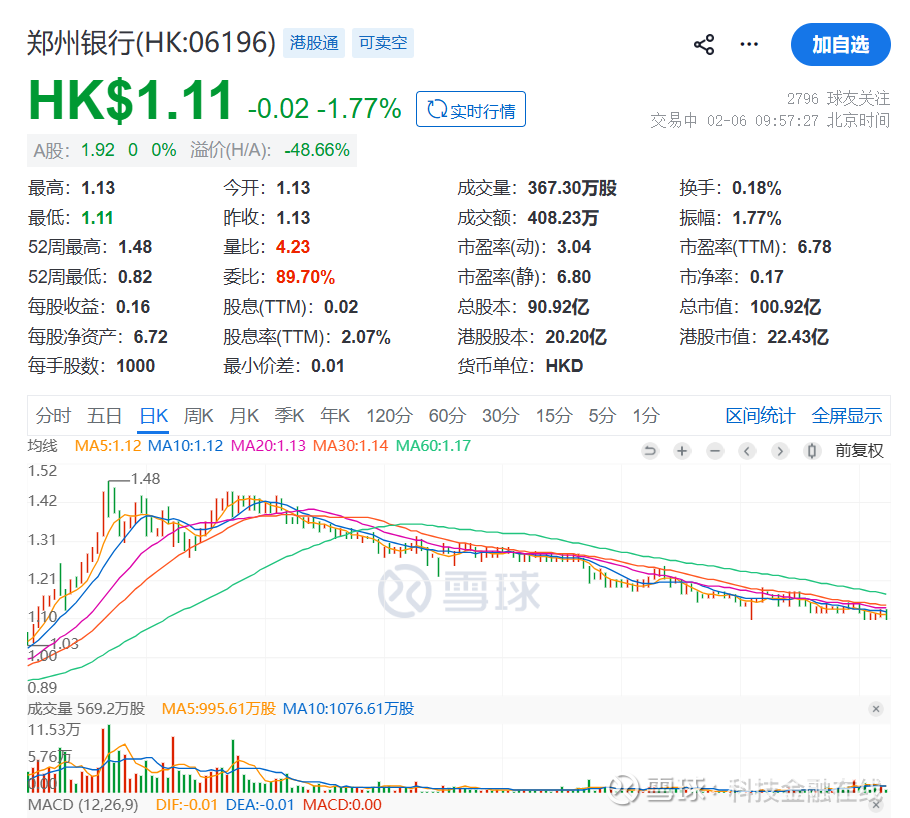910x818 pixels.
Task: Click the 52周最高 1.48 value
Action: click(135, 247)
